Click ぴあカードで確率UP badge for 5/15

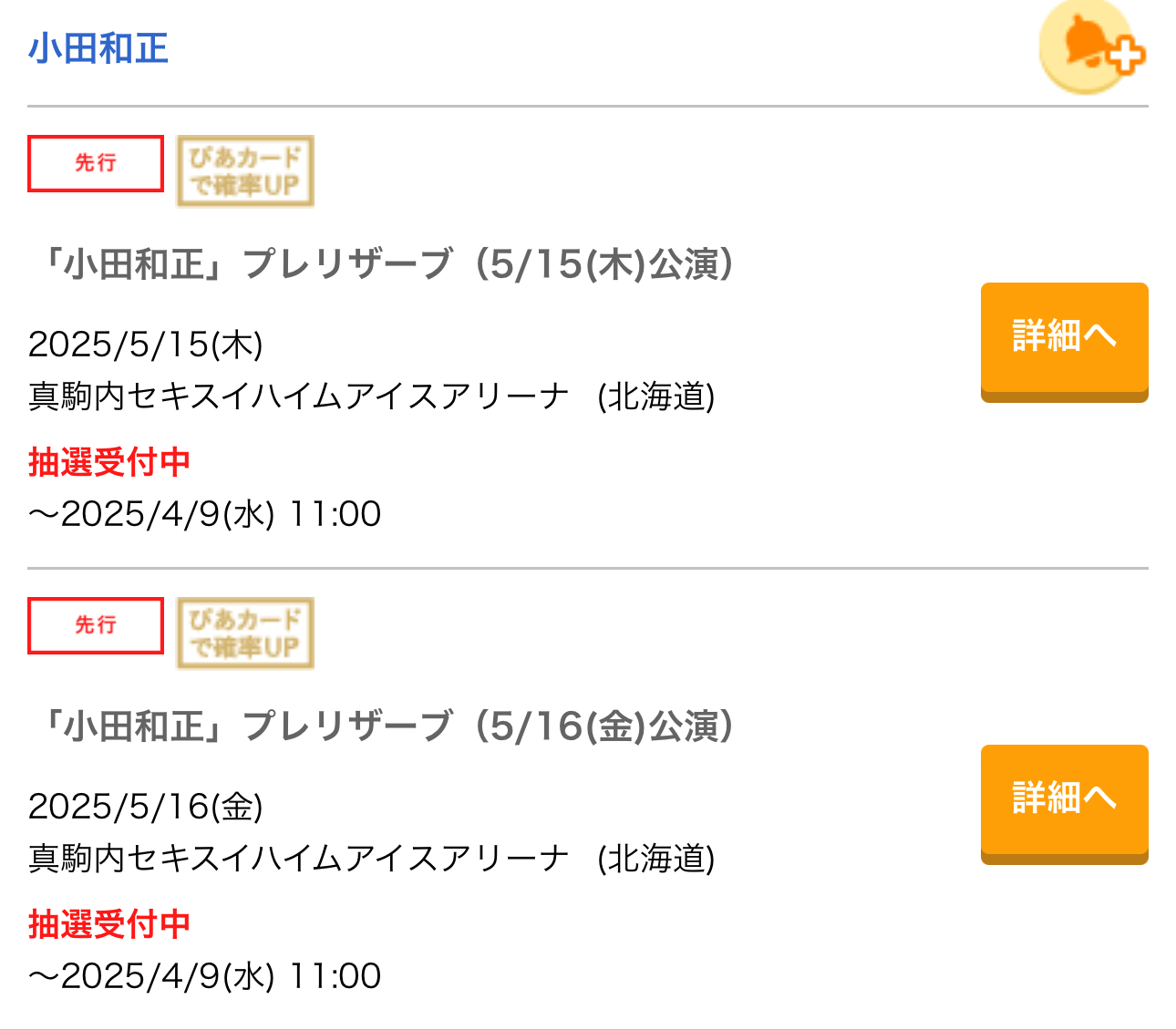click(x=245, y=171)
